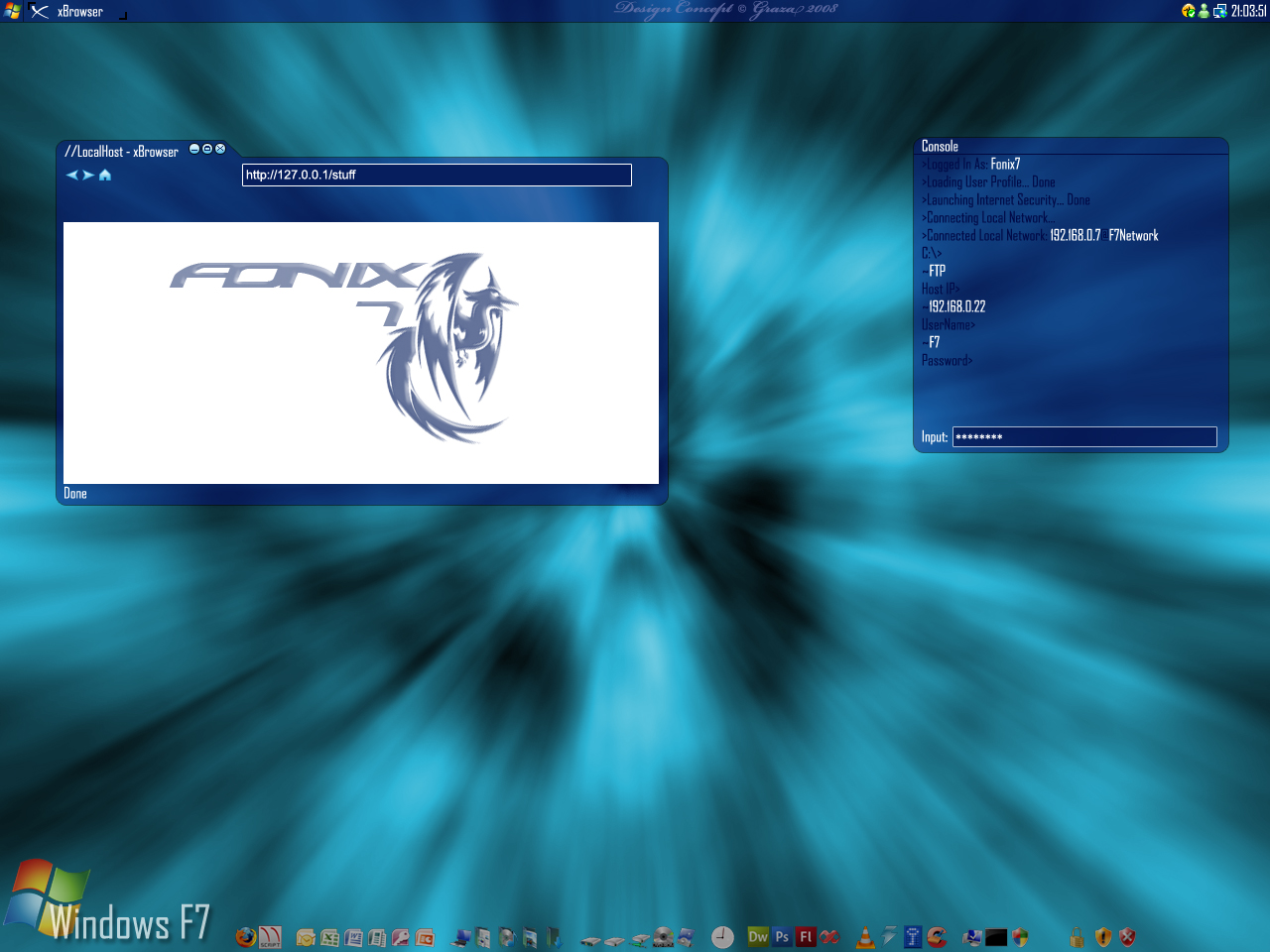Click the browser forward arrow
Viewport: 1270px width, 952px height.
point(88,176)
